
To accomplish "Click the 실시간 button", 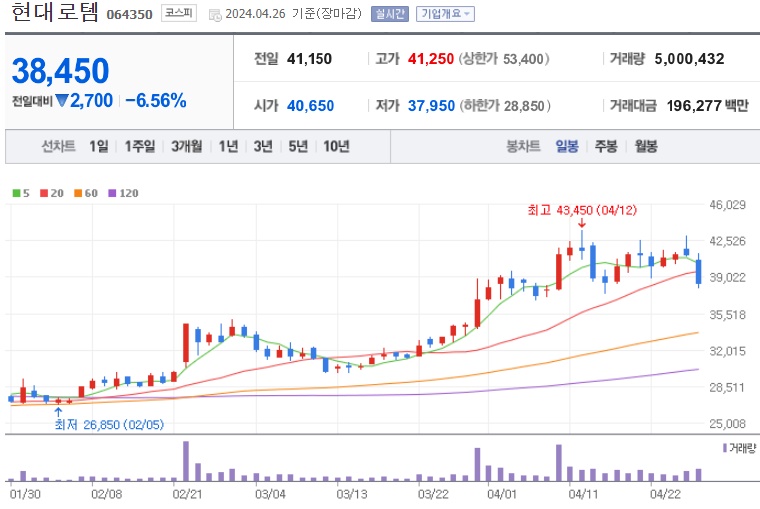I will click(390, 14).
